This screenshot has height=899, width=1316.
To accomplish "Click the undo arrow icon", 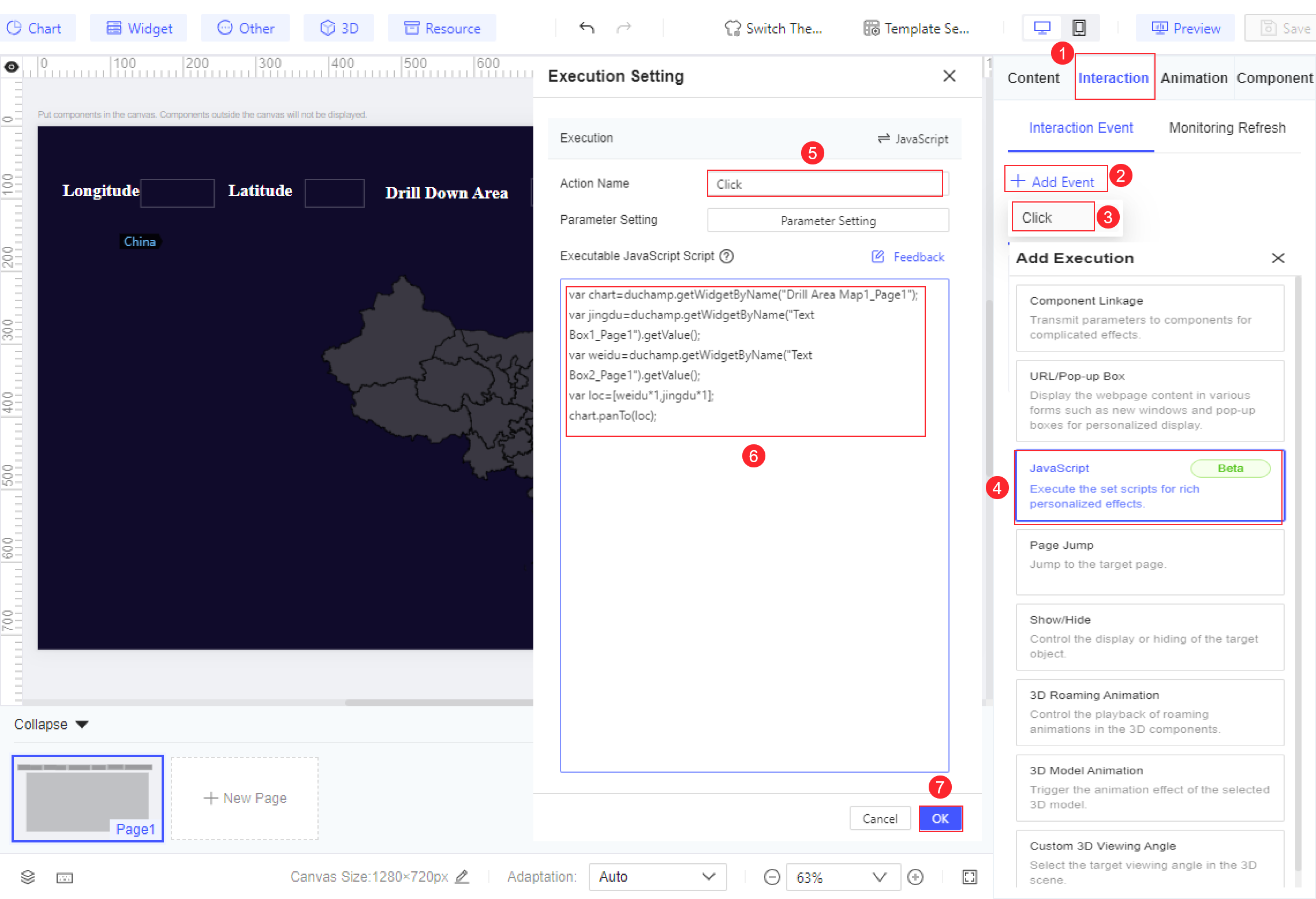I will click(587, 28).
